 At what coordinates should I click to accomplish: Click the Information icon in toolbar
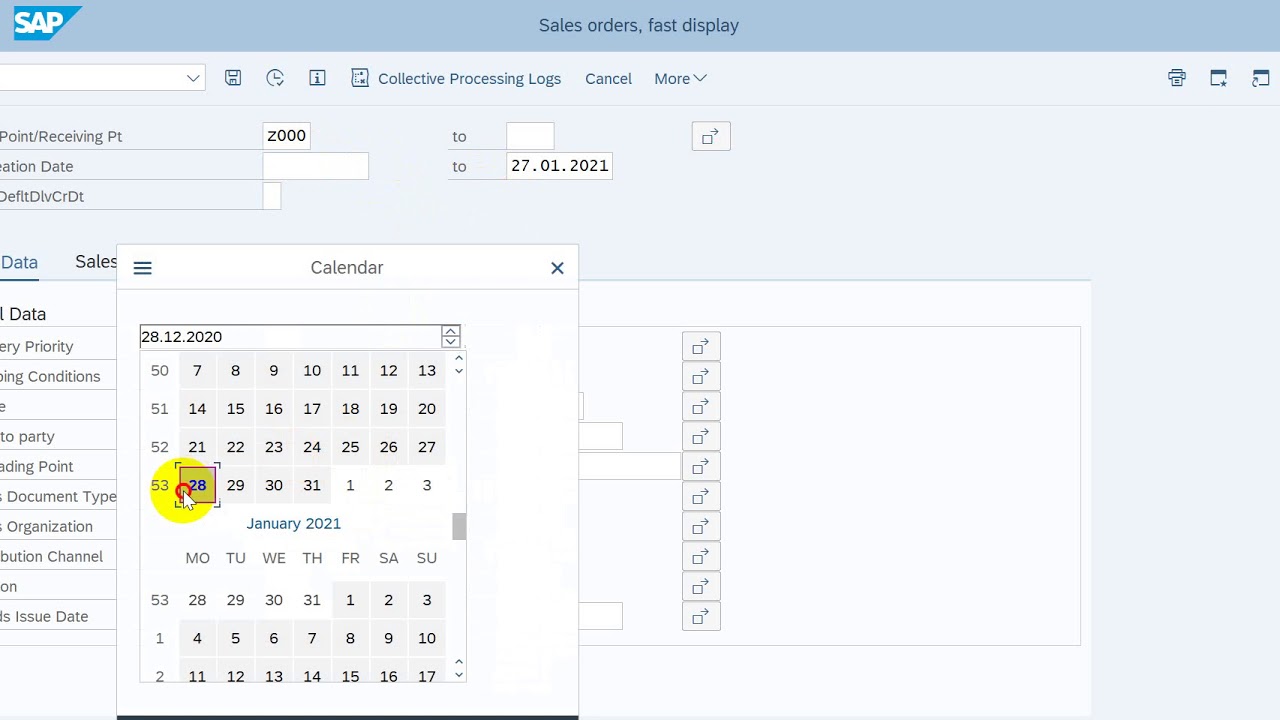[x=317, y=78]
